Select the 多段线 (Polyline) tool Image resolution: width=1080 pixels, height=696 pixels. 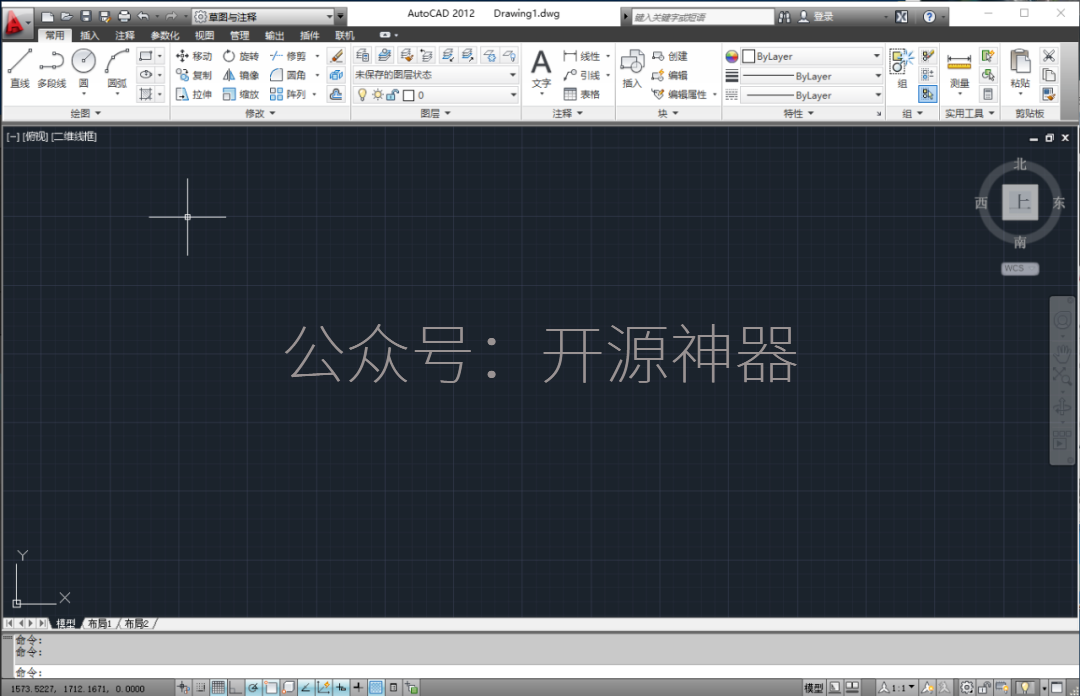pos(52,68)
